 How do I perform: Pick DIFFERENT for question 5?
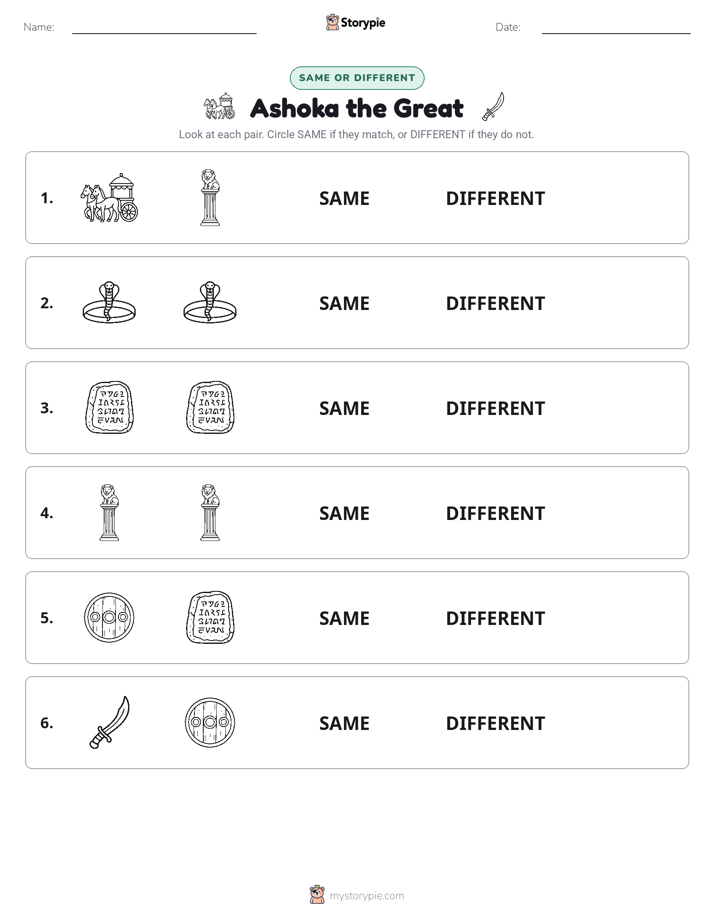pyautogui.click(x=495, y=618)
